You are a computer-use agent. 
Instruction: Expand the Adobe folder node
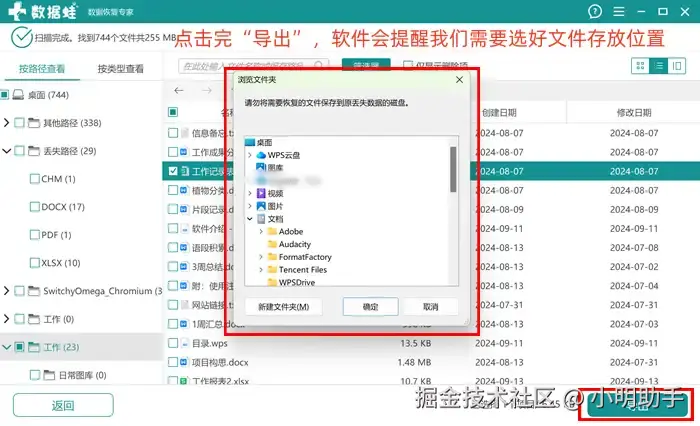tap(261, 231)
